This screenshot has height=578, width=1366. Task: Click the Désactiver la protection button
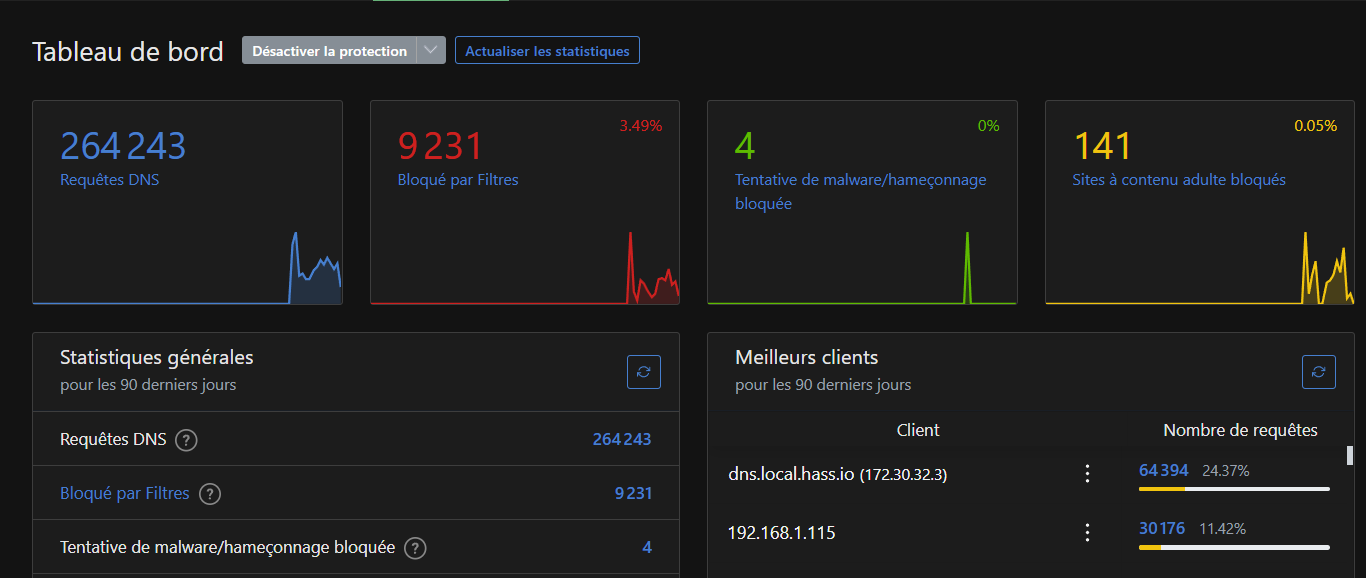pos(329,51)
